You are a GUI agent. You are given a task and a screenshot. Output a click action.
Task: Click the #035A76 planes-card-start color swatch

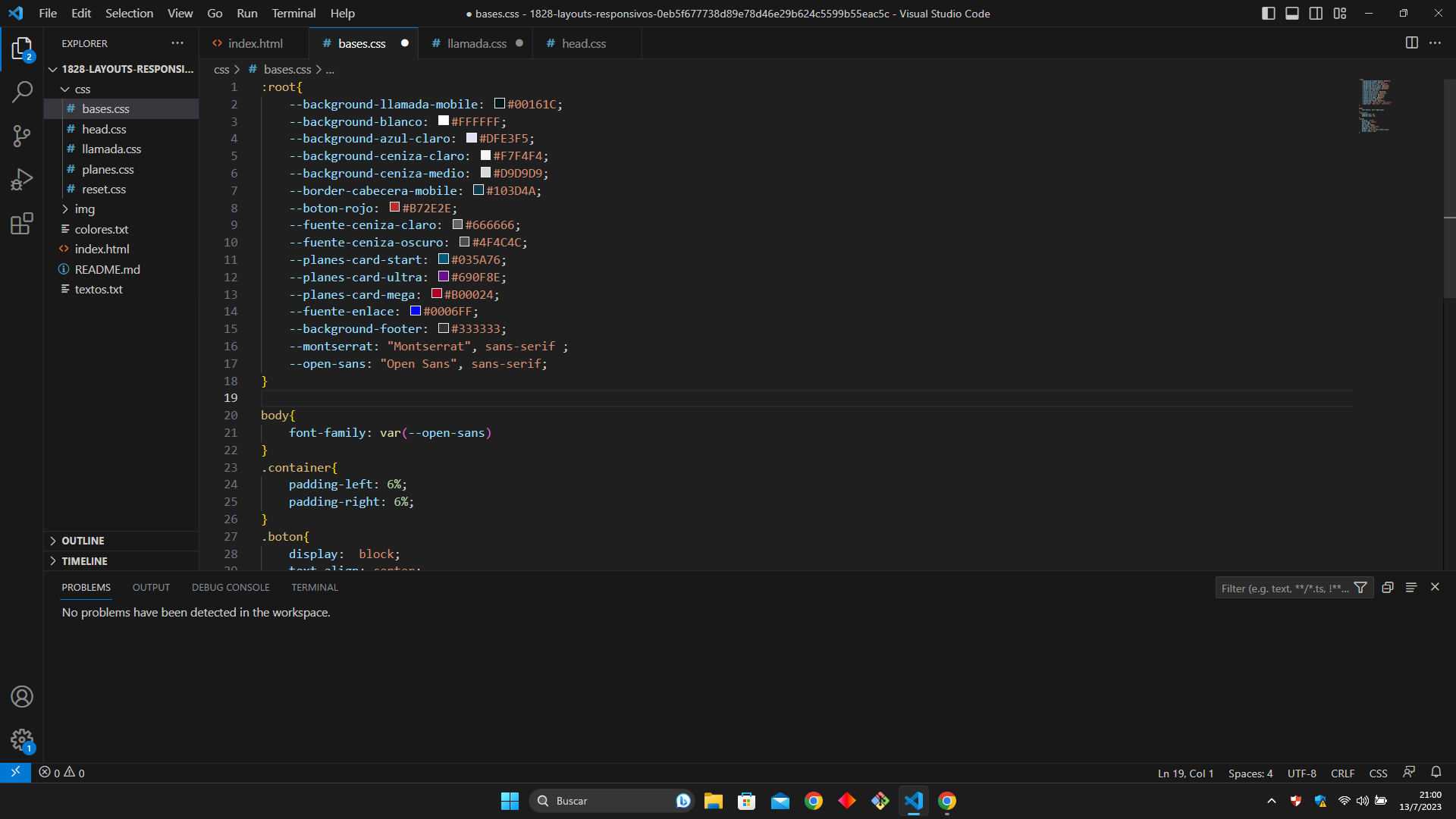click(444, 259)
